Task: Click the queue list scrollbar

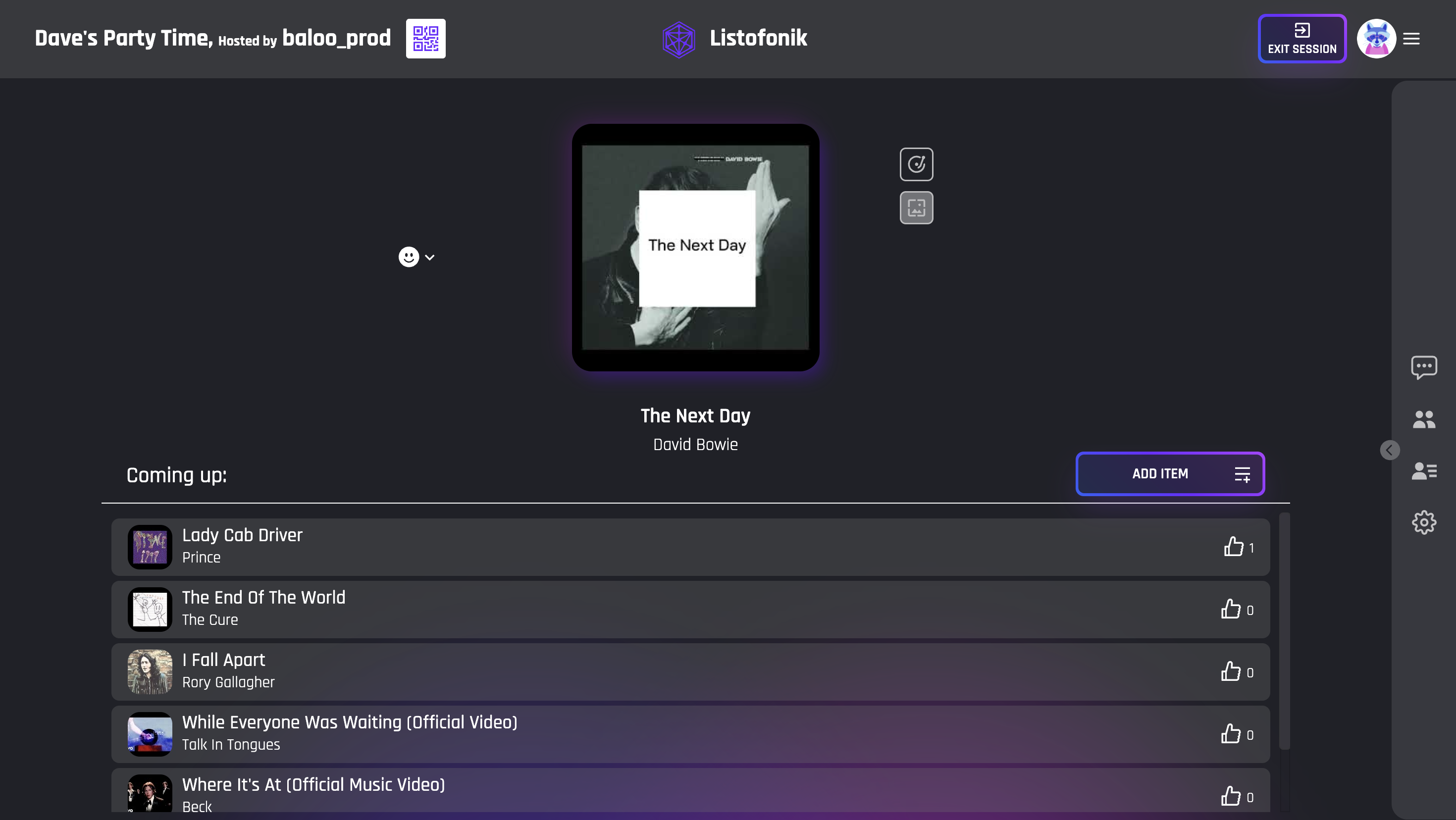Action: 1284,631
